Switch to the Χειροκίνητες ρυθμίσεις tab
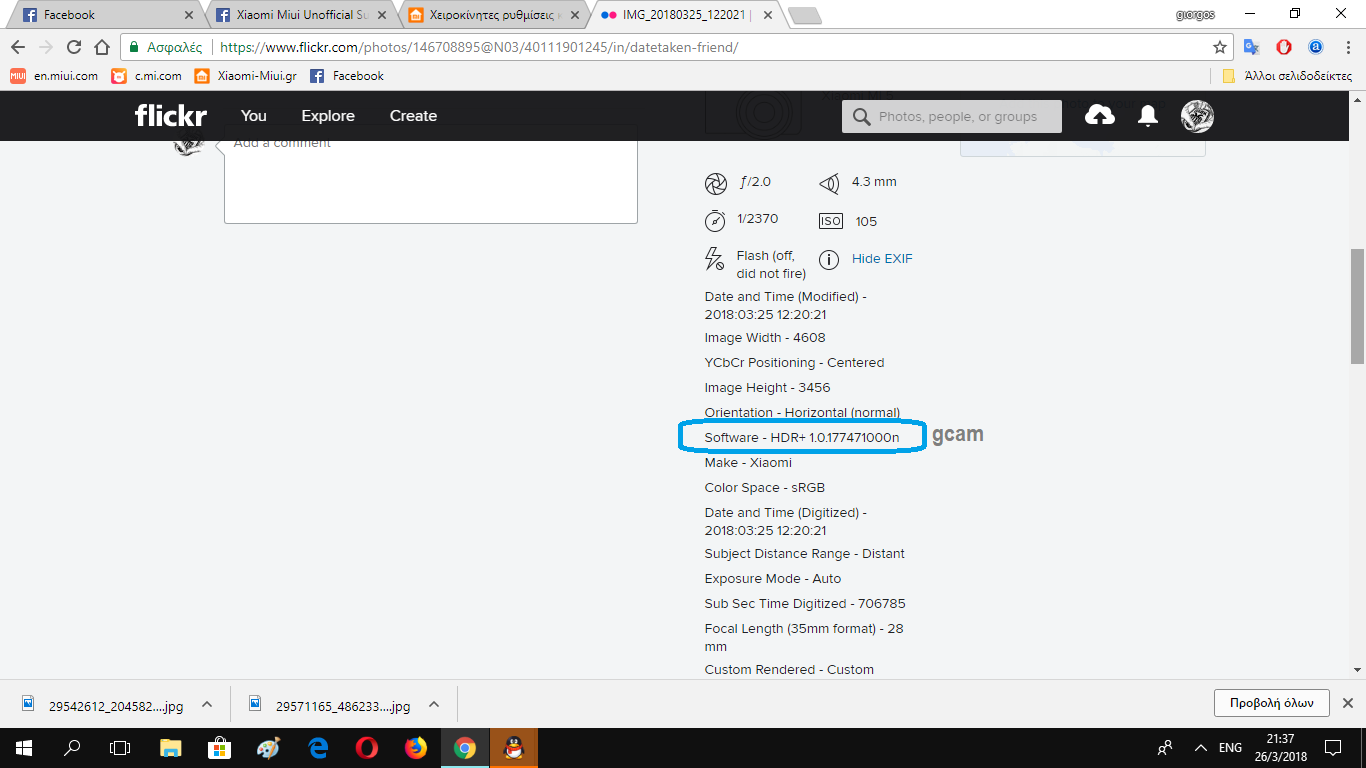 tap(495, 15)
